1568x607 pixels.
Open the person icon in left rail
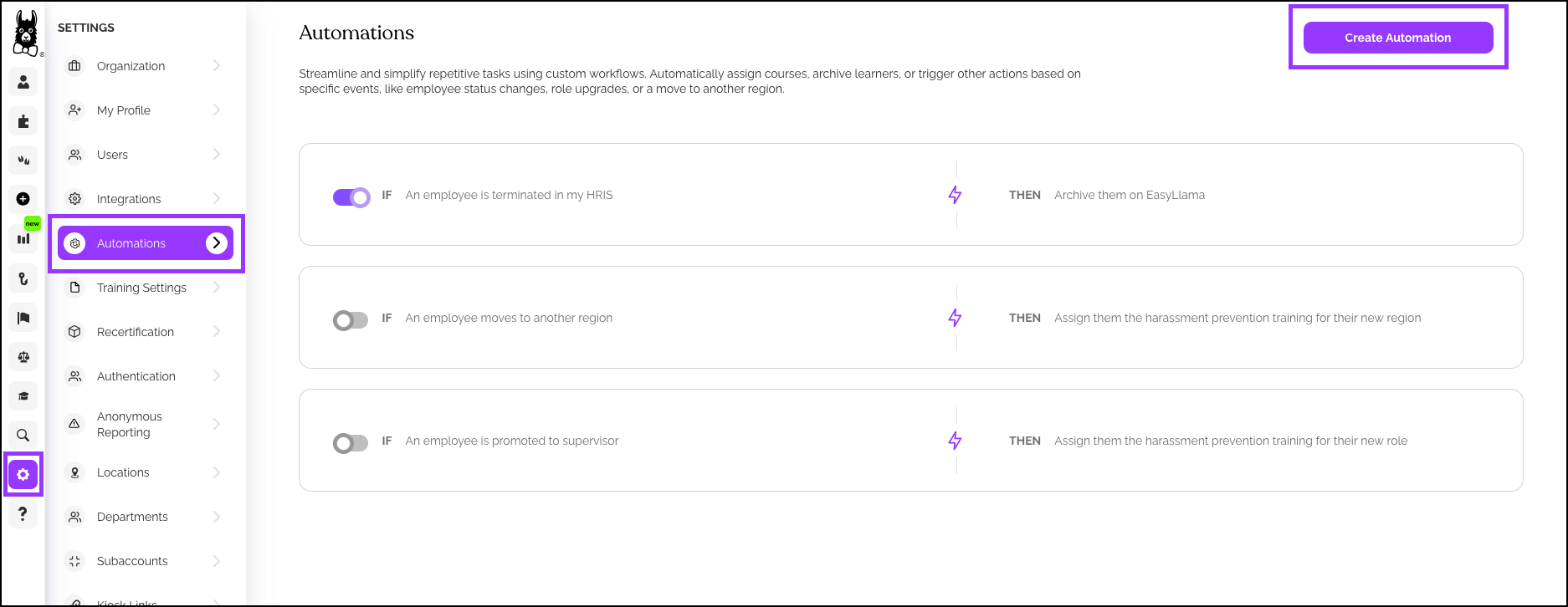coord(23,82)
